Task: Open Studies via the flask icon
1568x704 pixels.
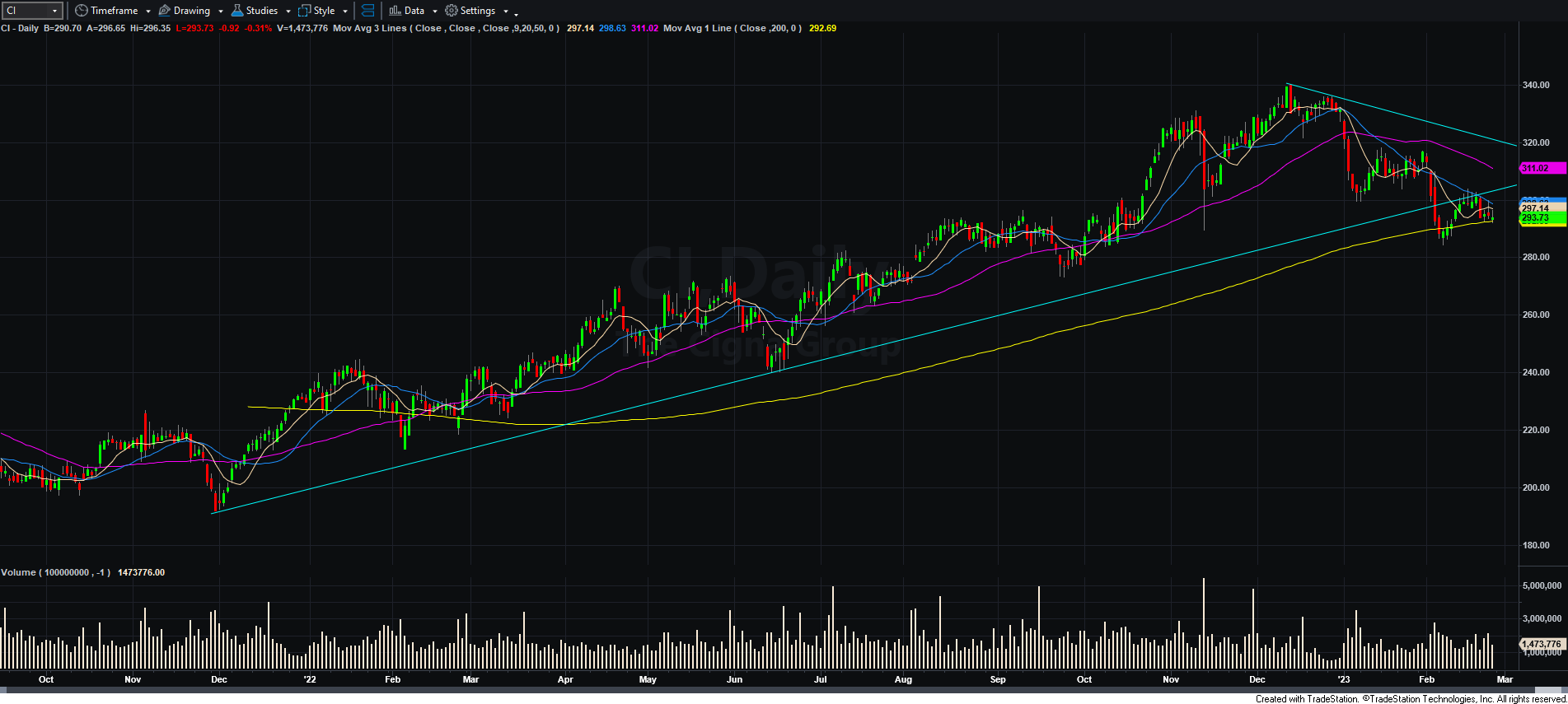Action: click(x=237, y=11)
